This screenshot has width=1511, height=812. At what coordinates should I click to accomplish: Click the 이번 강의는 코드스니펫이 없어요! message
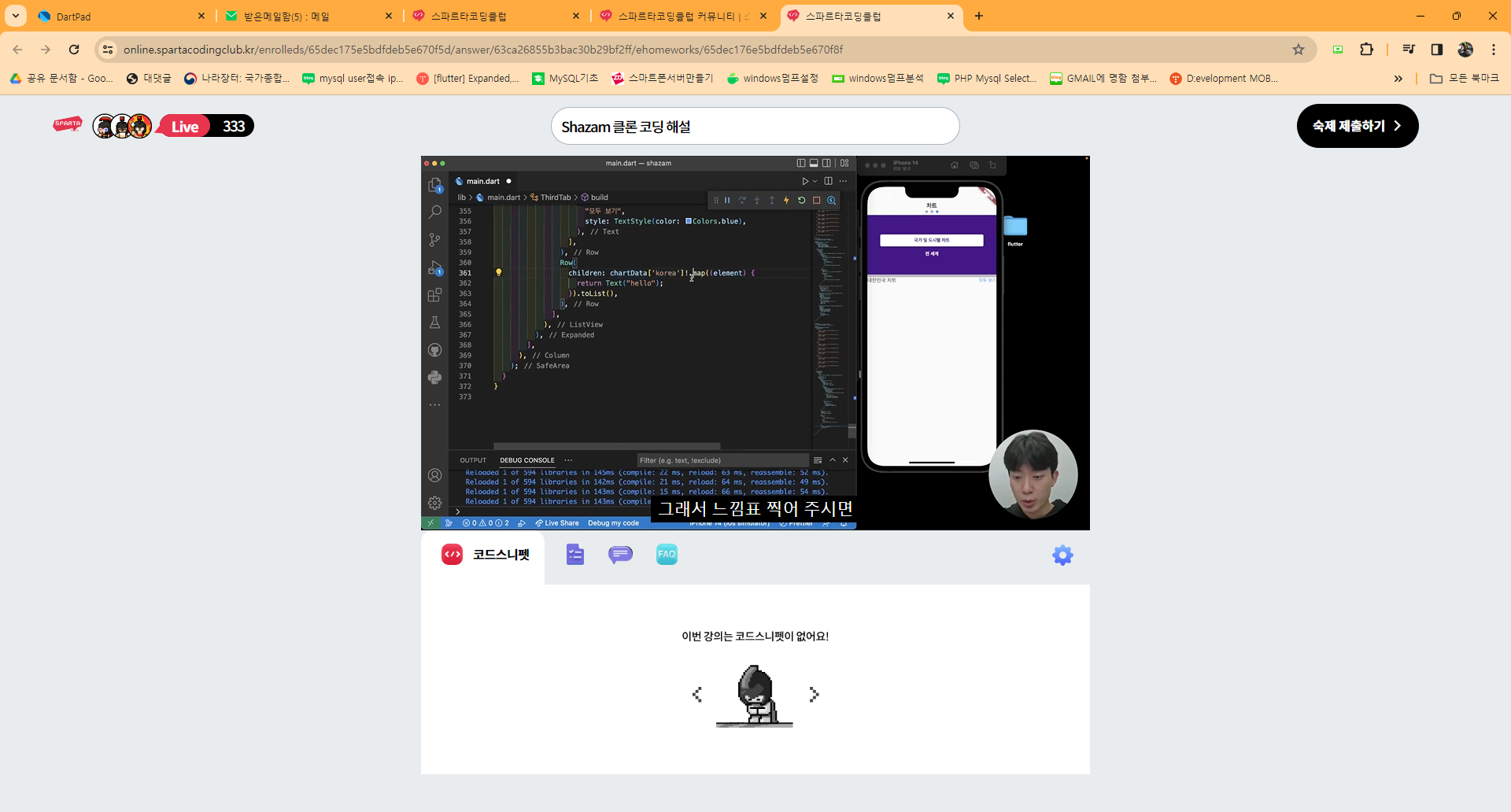[x=755, y=637]
